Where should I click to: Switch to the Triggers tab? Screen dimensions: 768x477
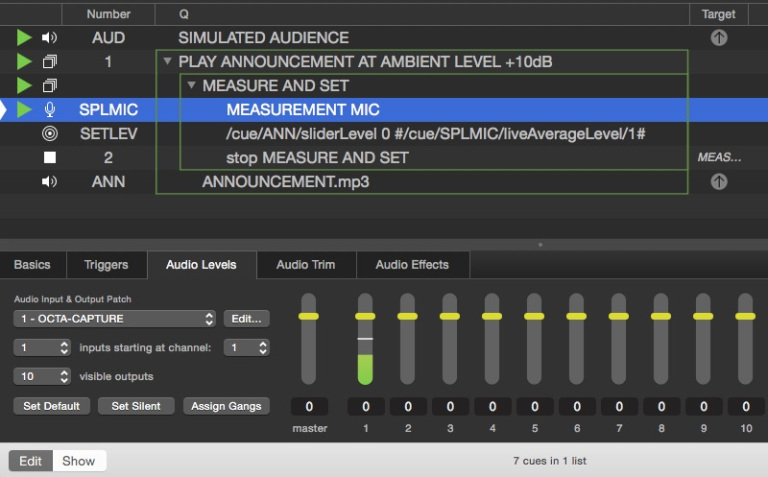click(106, 265)
